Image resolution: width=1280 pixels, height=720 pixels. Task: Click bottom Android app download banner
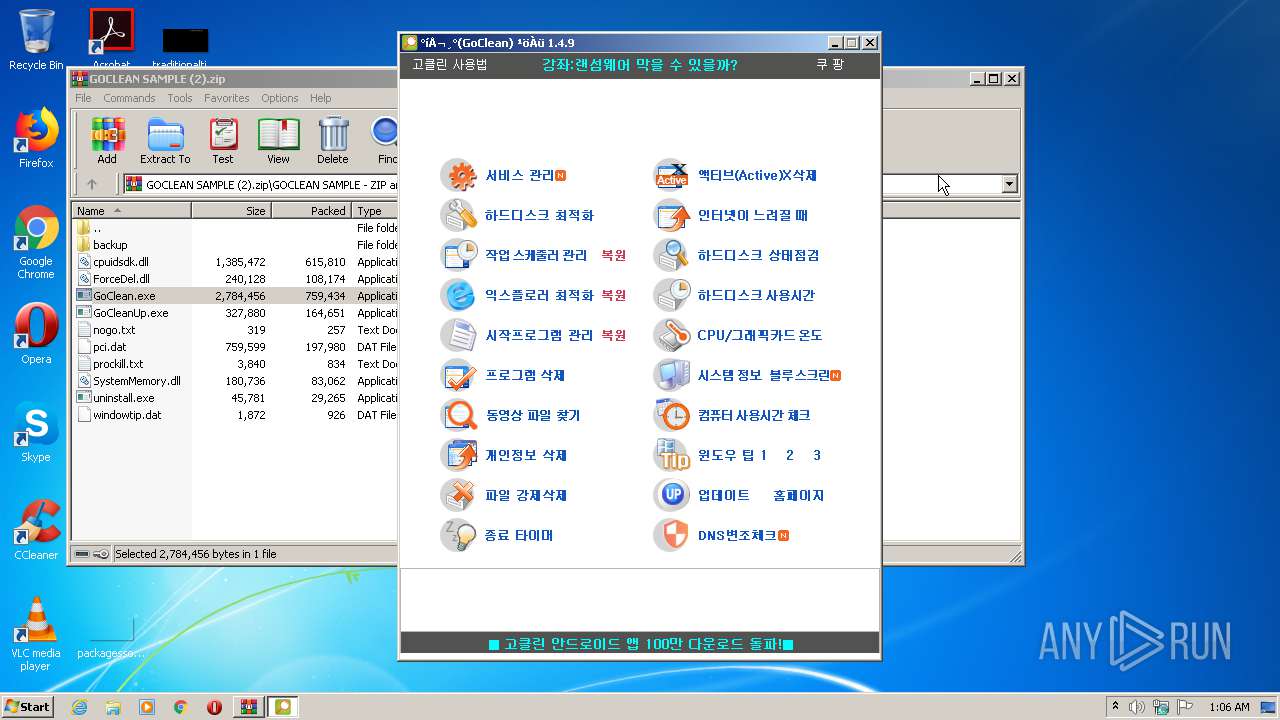point(640,644)
